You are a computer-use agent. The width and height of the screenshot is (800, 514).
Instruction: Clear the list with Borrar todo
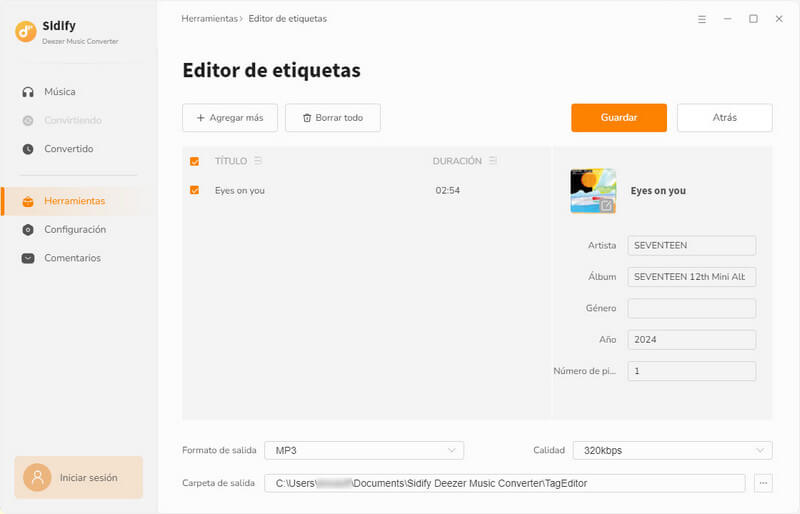coord(333,118)
